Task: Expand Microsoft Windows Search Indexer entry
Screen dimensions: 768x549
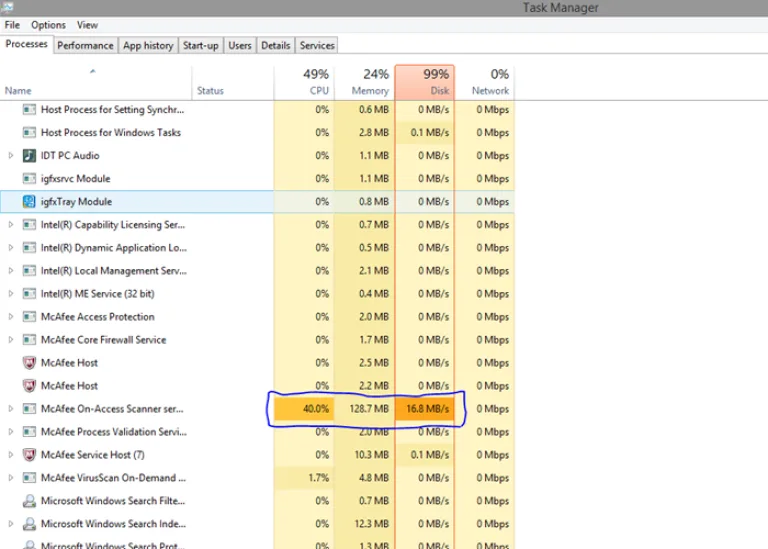Action: tap(11, 524)
